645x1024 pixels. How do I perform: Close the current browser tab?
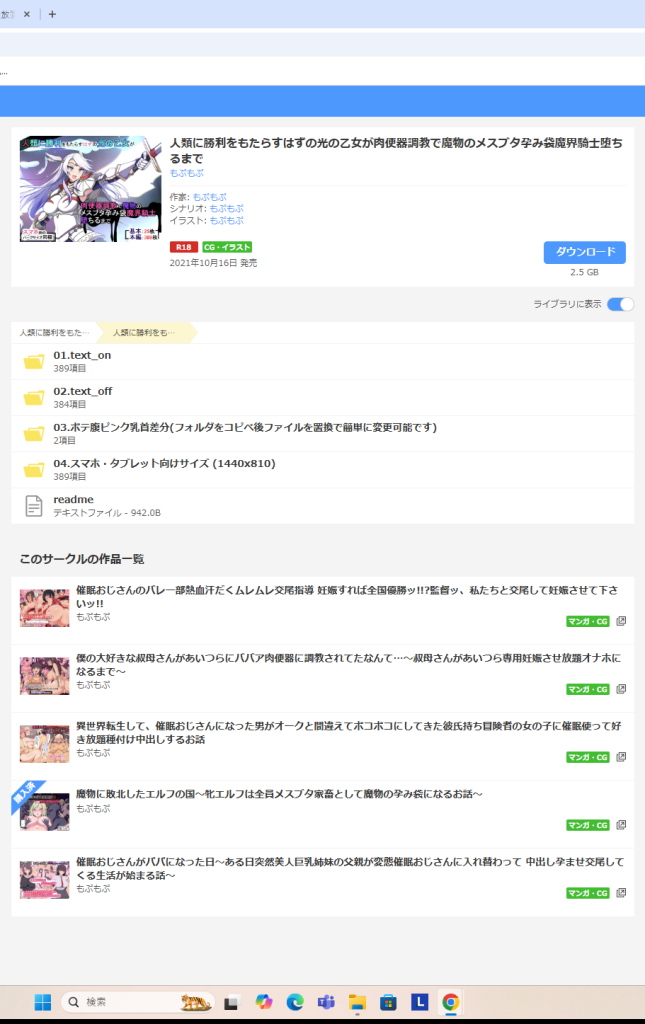(27, 14)
